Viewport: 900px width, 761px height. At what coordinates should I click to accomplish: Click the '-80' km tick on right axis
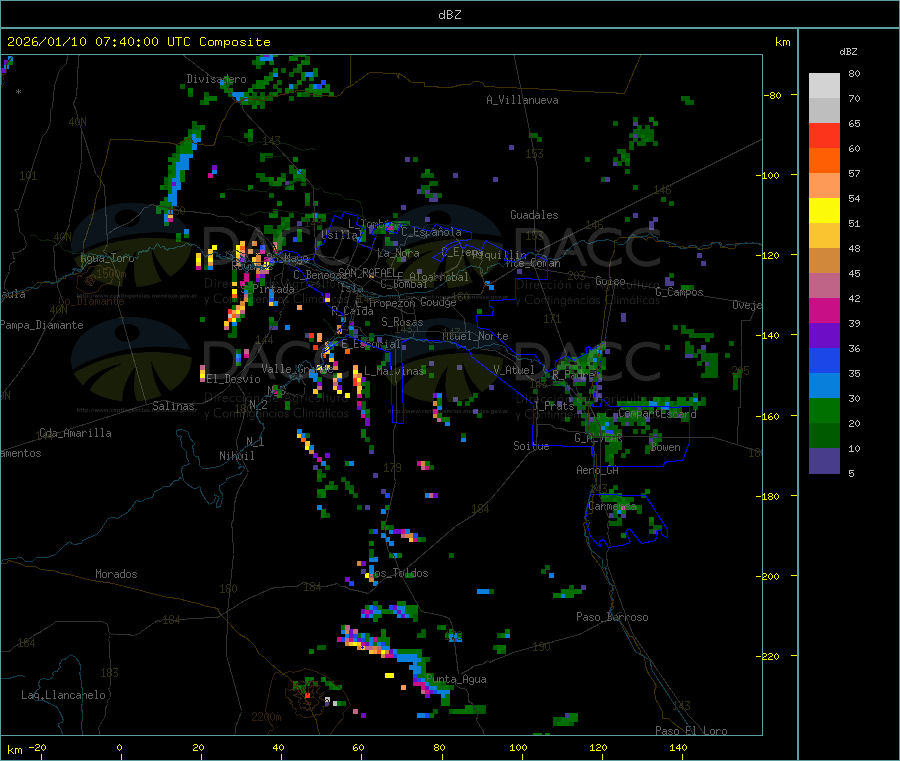pos(772,95)
